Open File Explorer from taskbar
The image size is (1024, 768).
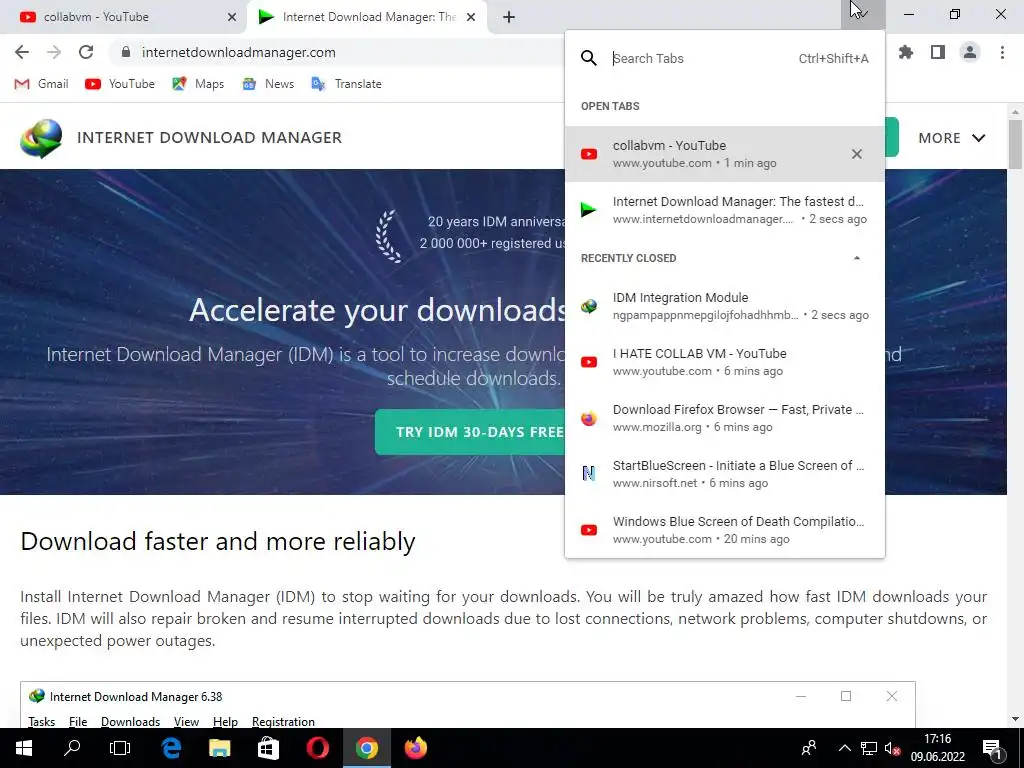pyautogui.click(x=220, y=748)
